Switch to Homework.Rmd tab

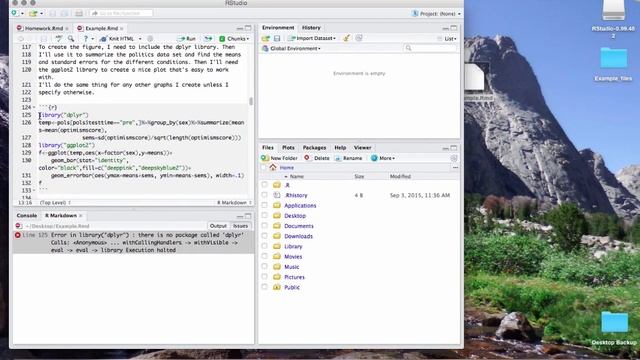(x=44, y=28)
